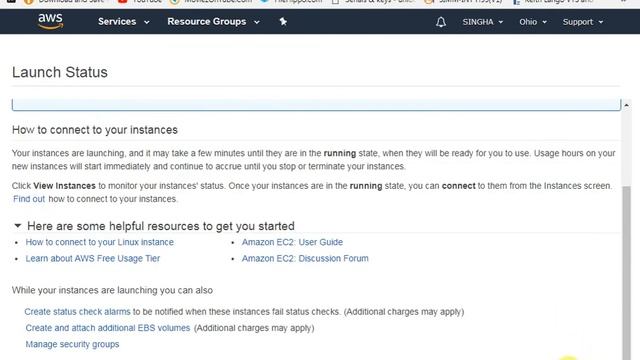
Task: Open Amazon EC2: Discussion Forum link
Action: pyautogui.click(x=305, y=258)
